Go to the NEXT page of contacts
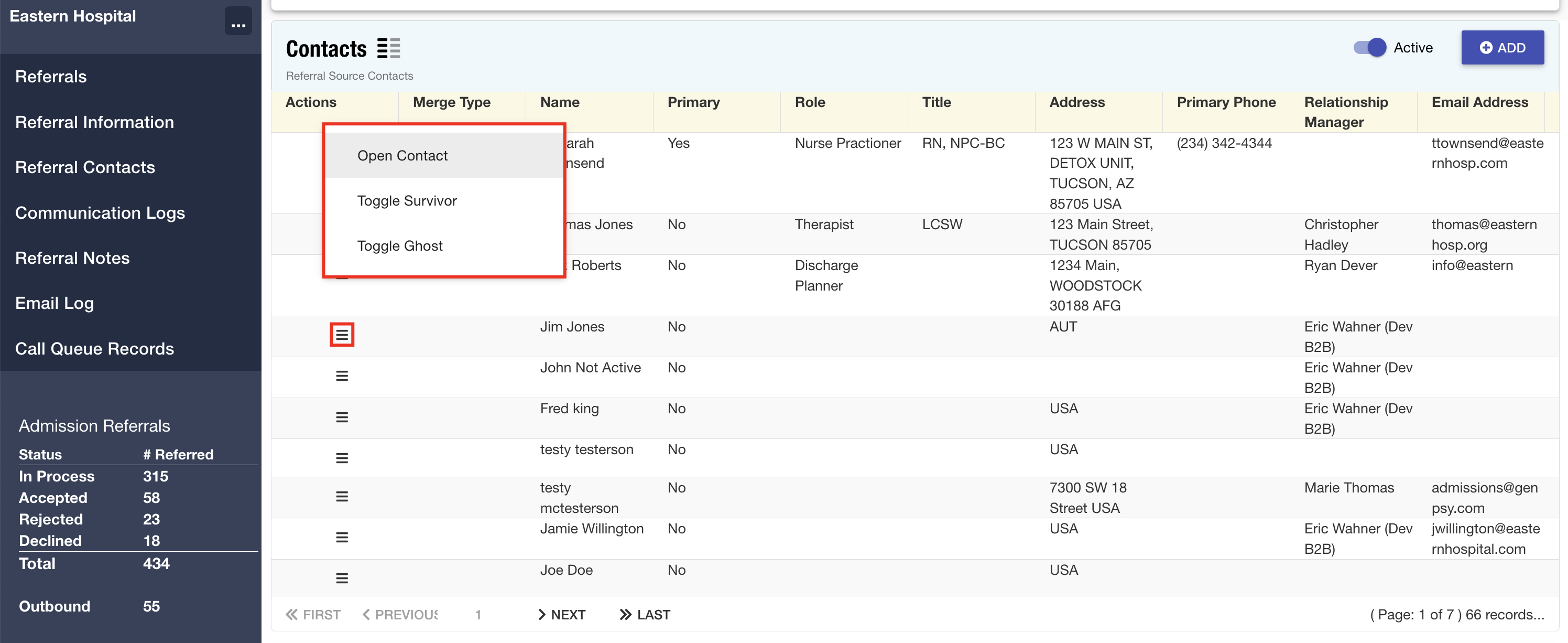 [x=561, y=615]
